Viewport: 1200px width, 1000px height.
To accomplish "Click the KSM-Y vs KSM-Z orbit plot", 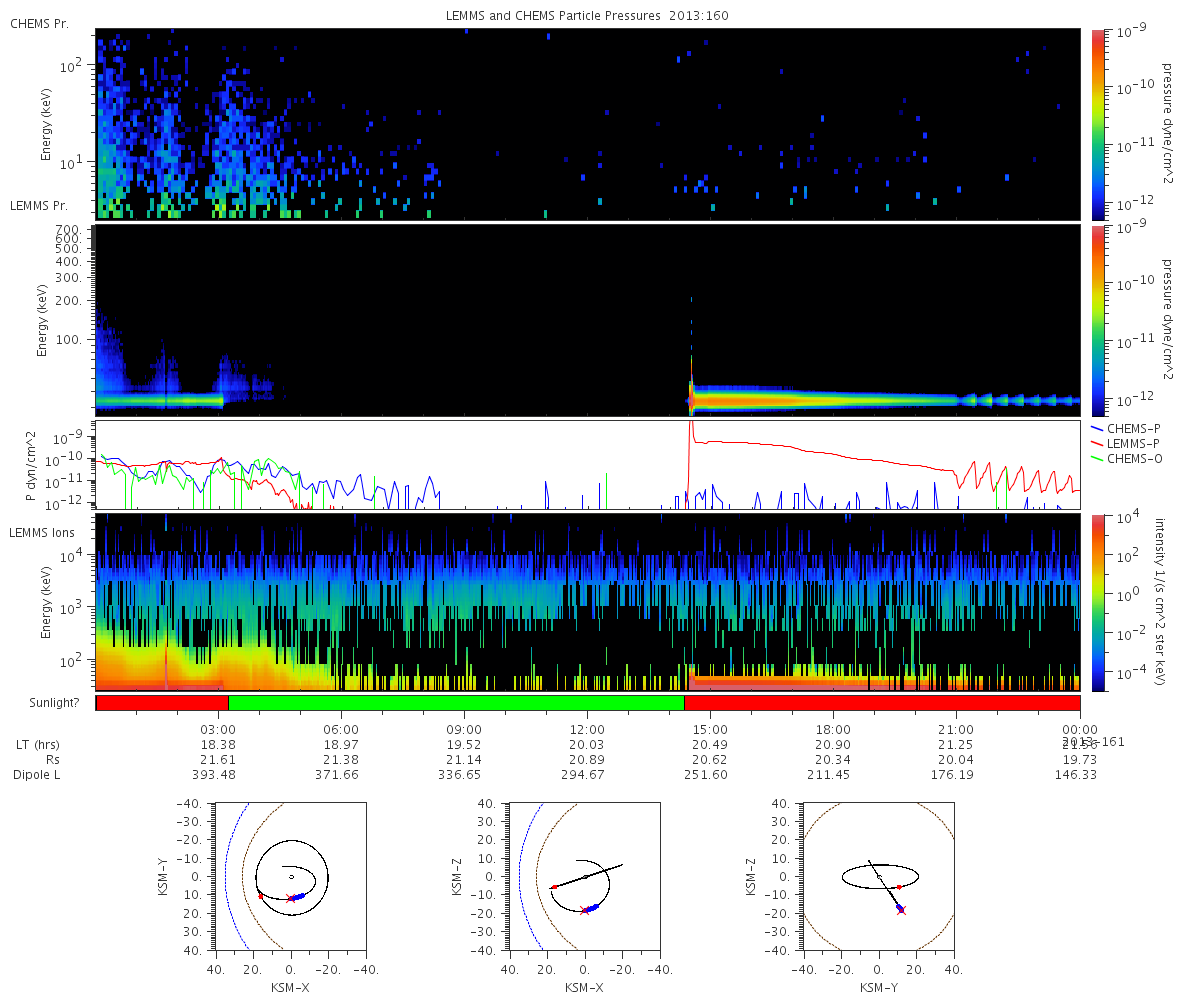I will coord(879,876).
